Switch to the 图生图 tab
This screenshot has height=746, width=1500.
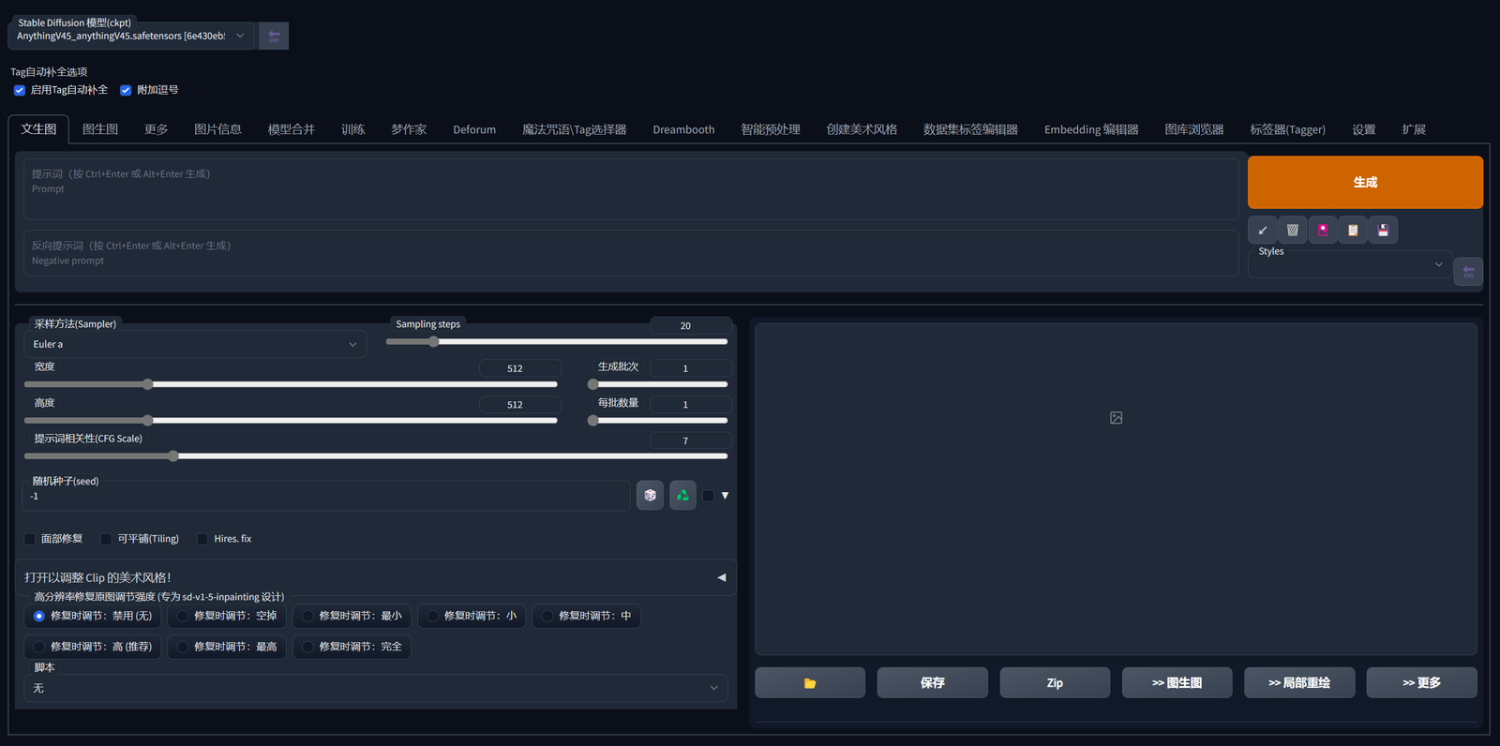pyautogui.click(x=100, y=130)
